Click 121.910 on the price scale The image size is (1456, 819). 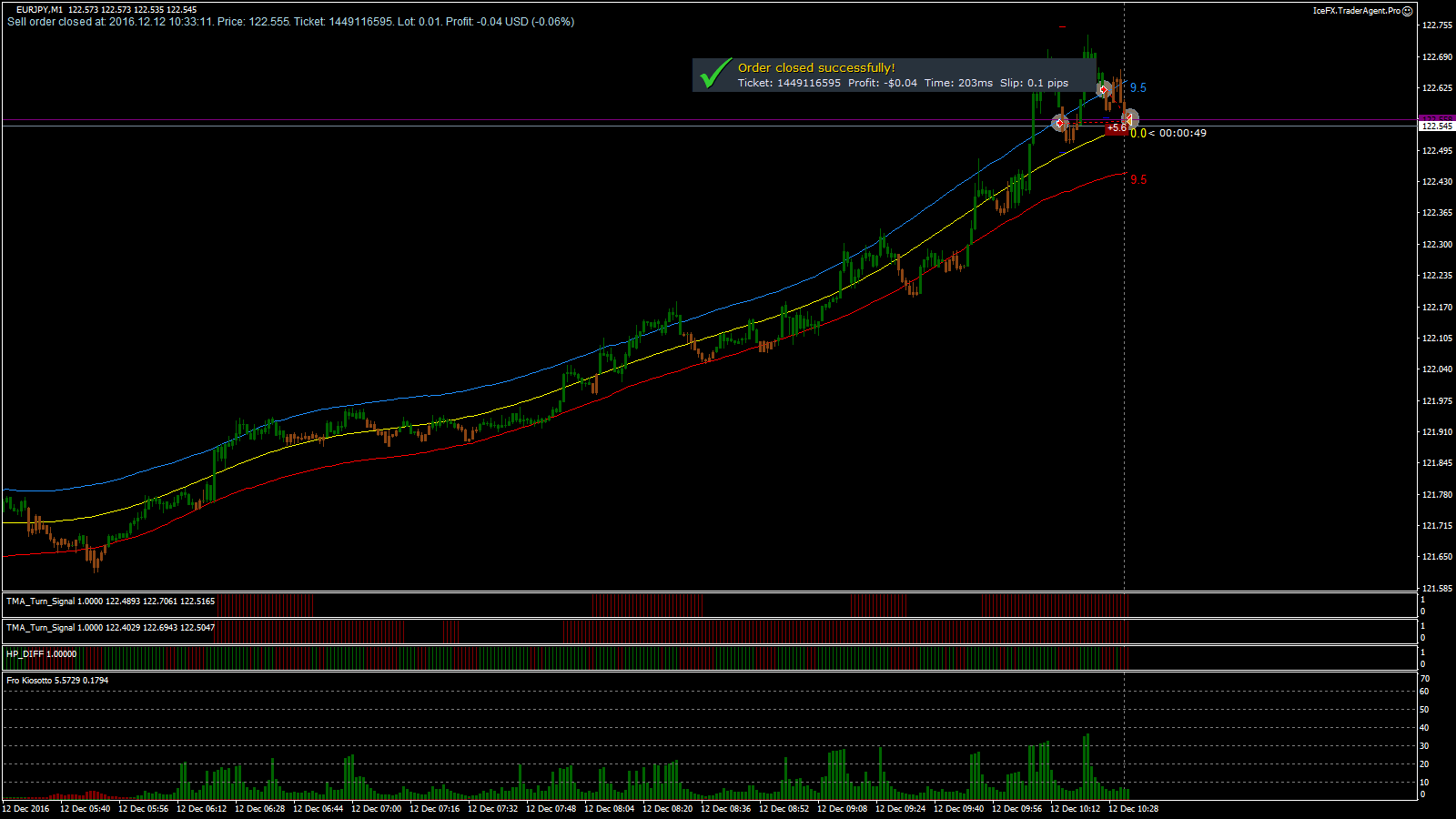(1437, 432)
